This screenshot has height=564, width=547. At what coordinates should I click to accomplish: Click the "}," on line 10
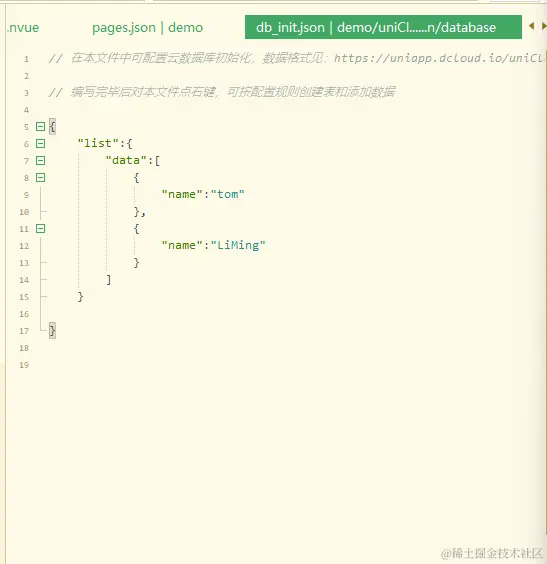(x=140, y=212)
